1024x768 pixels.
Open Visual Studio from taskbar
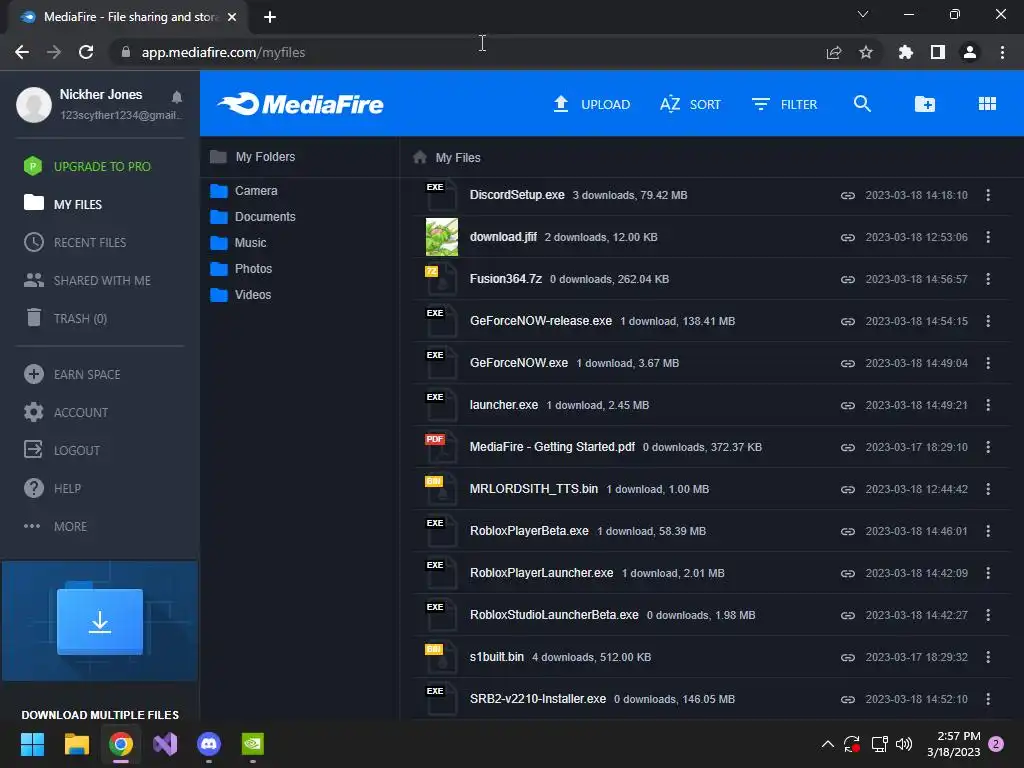coord(165,744)
